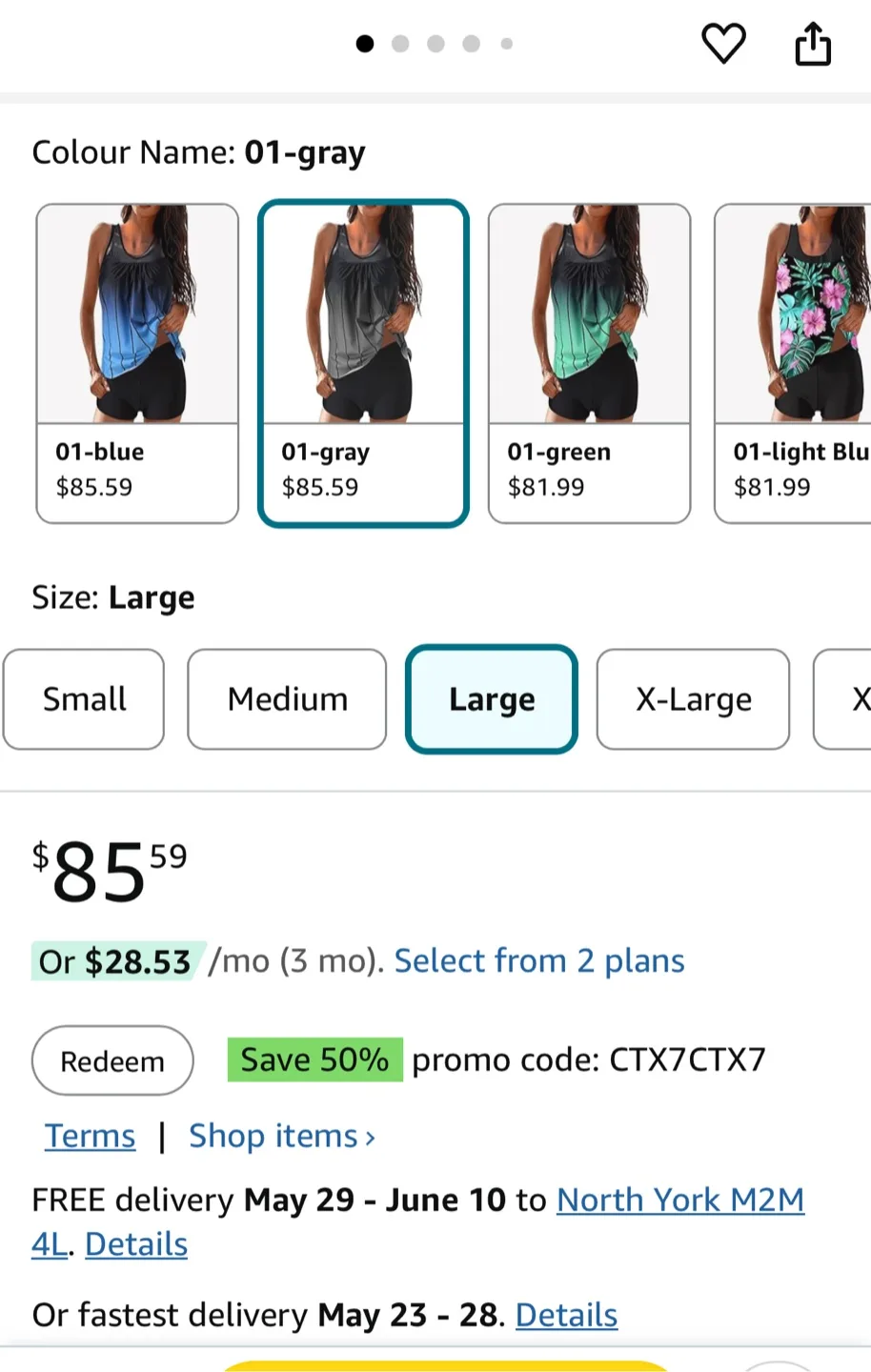Add item to wishlist with heart icon
The image size is (871, 1372).
coord(724,43)
